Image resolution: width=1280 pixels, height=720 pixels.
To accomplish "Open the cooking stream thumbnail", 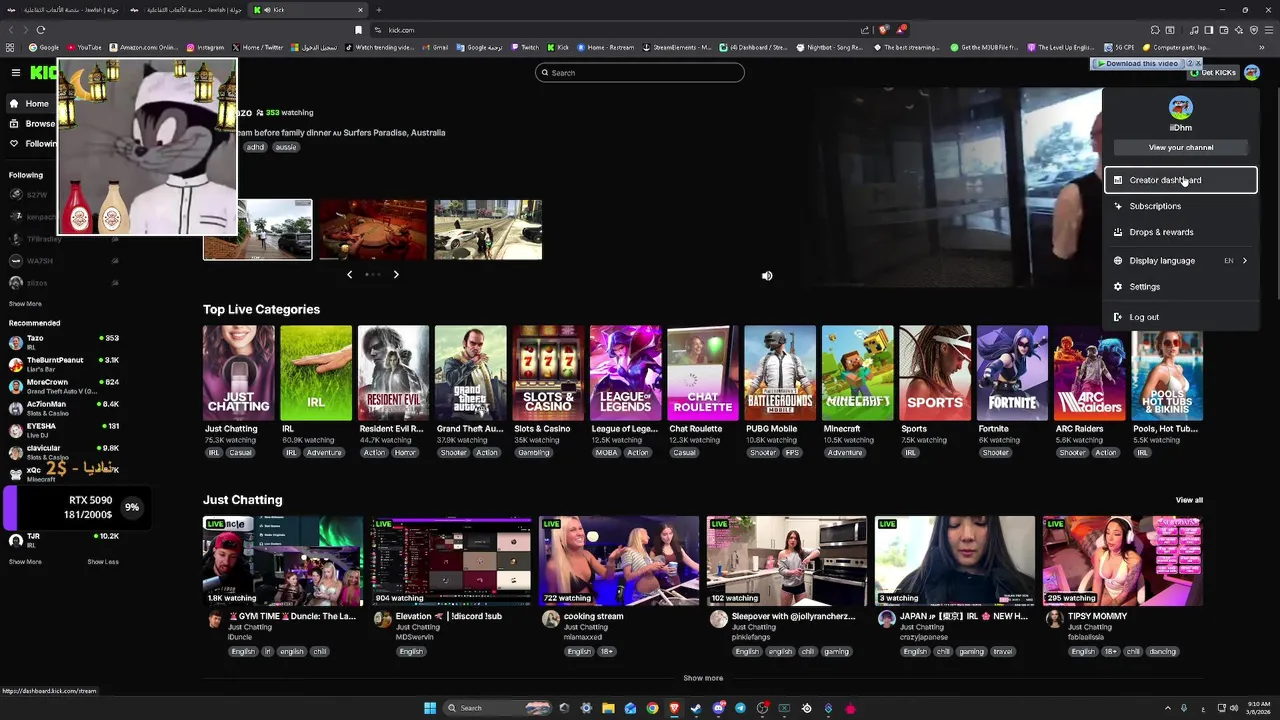I will click(x=619, y=561).
